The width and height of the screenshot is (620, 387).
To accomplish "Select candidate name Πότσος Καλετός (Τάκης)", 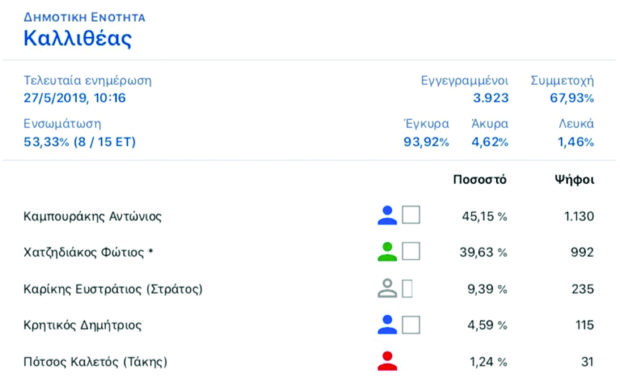I will pos(95,362).
